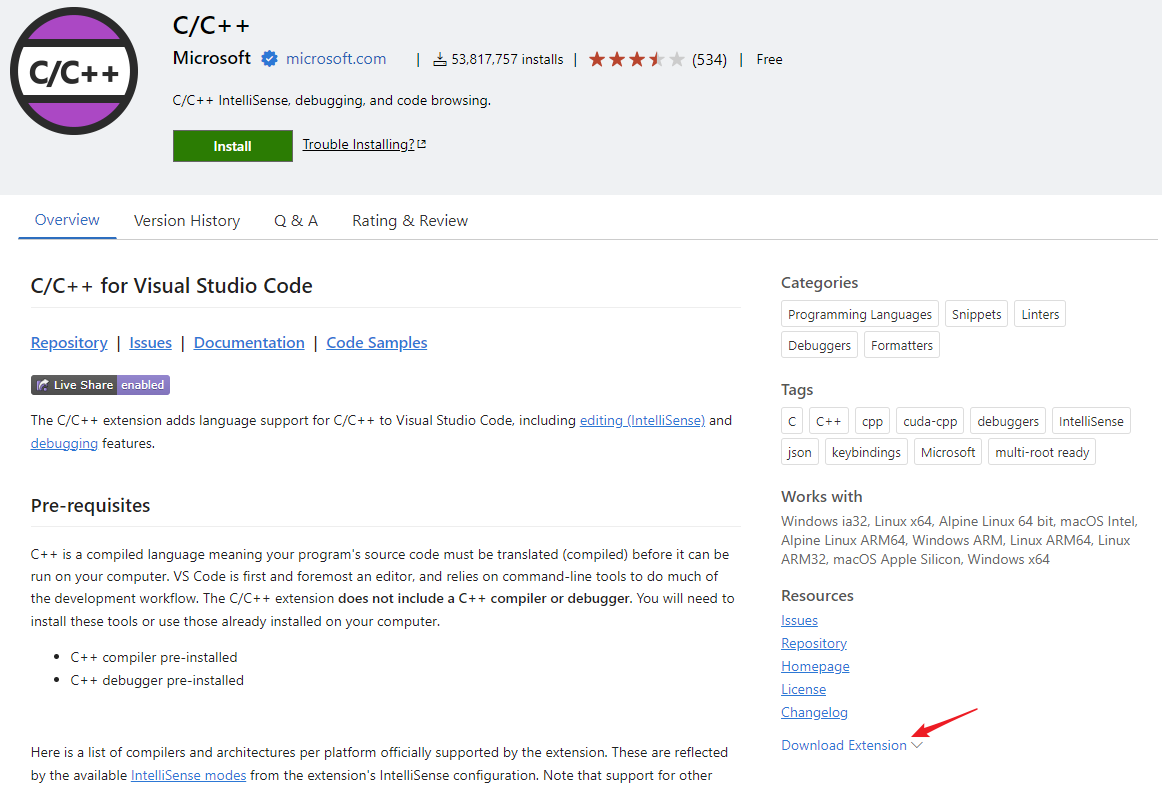The width and height of the screenshot is (1162, 787).
Task: Click the Pre-requisites heading
Action: [x=90, y=505]
